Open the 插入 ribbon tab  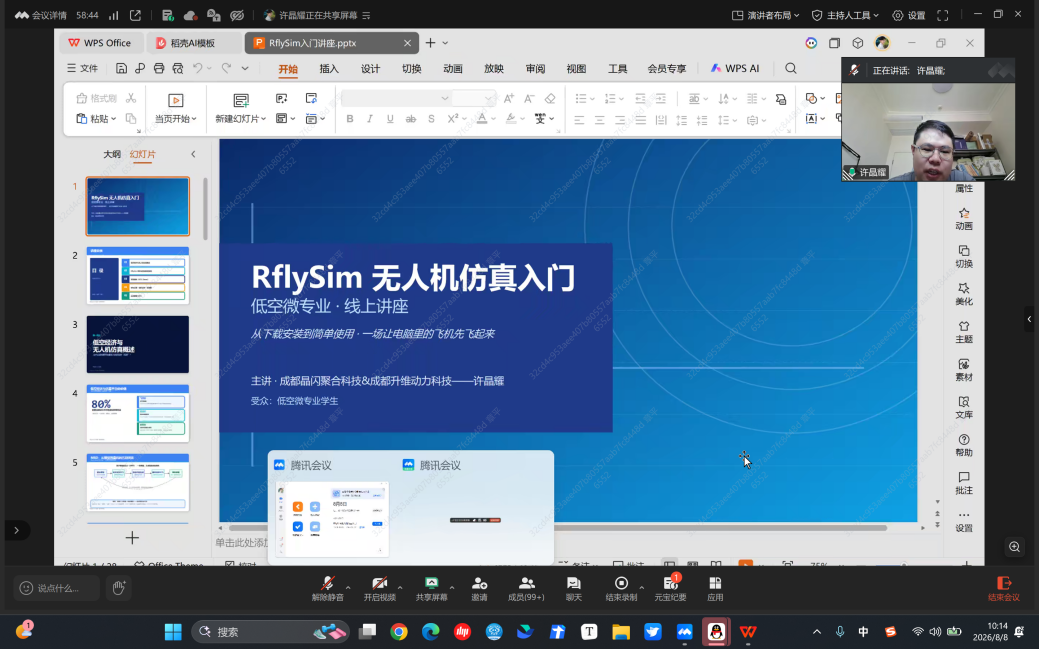pyautogui.click(x=329, y=68)
